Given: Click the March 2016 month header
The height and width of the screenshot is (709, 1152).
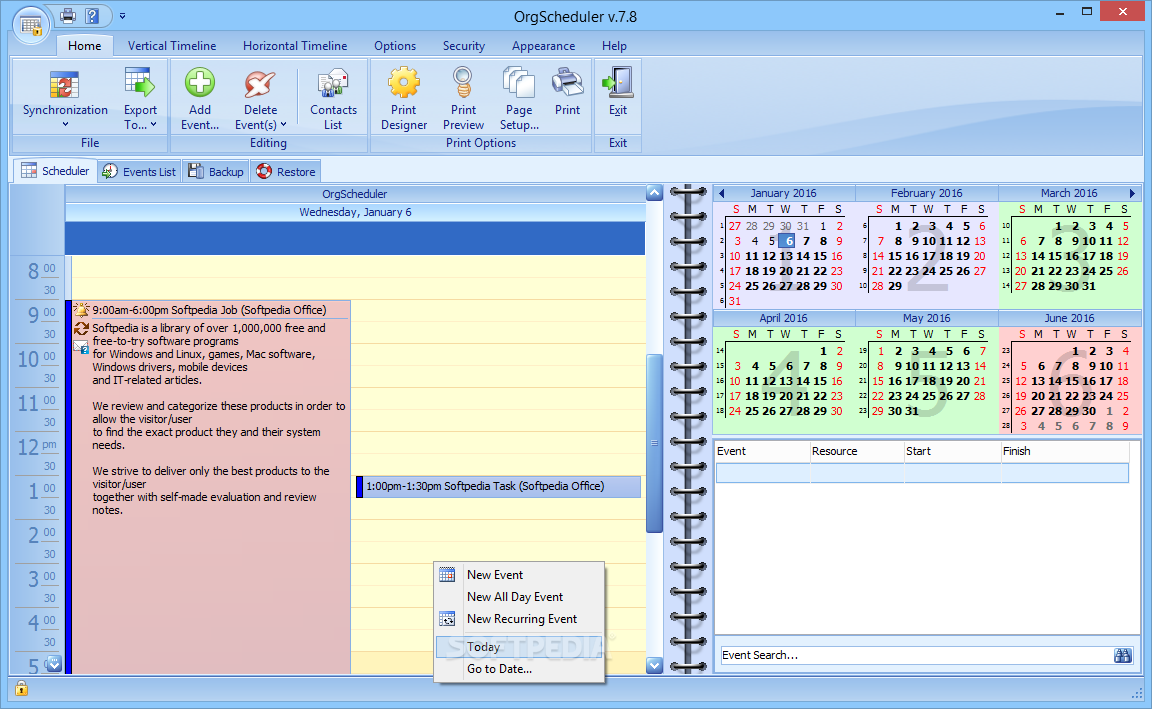Looking at the screenshot, I should pos(1069,193).
